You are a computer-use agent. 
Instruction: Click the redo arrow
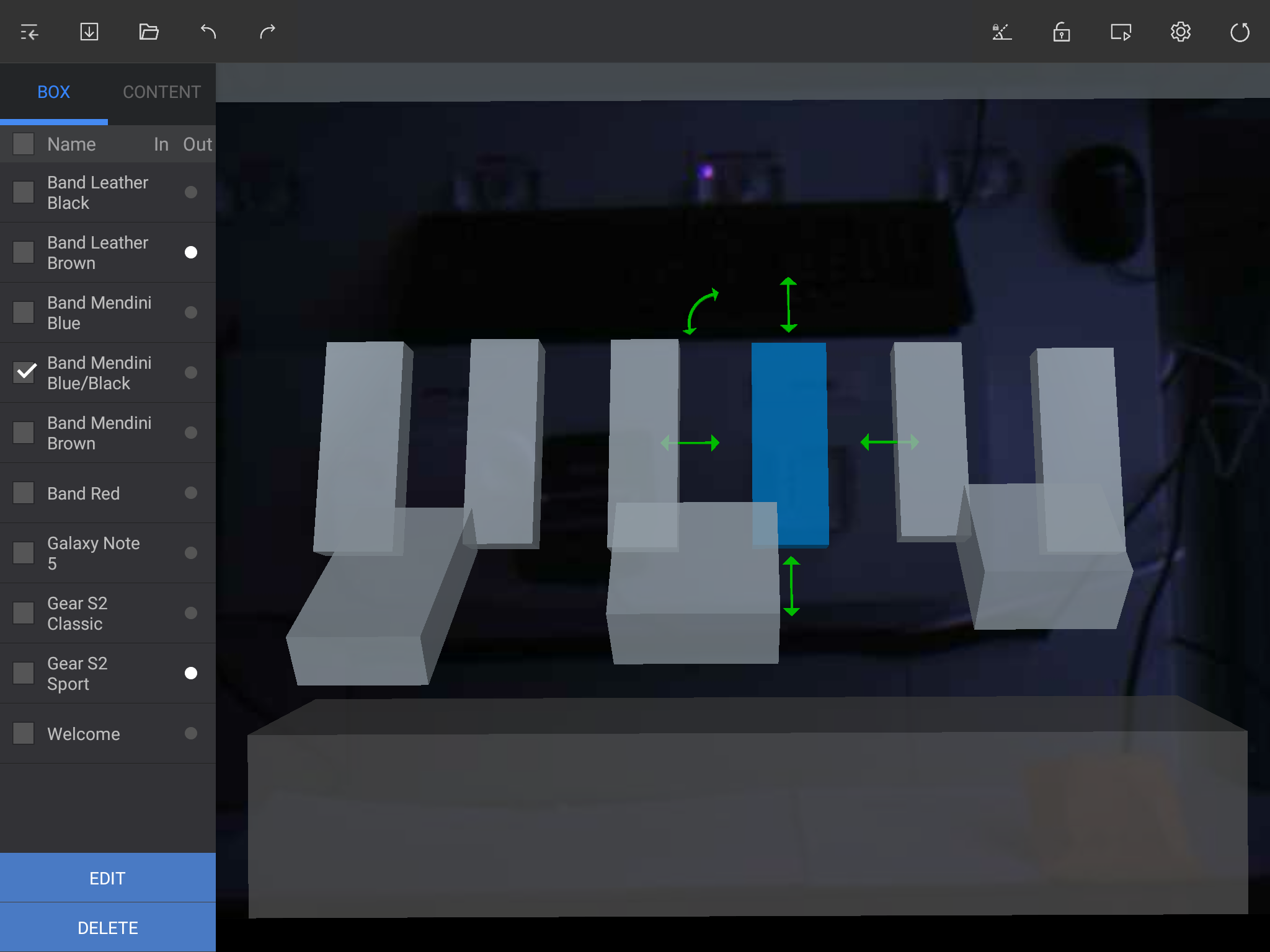(x=267, y=32)
